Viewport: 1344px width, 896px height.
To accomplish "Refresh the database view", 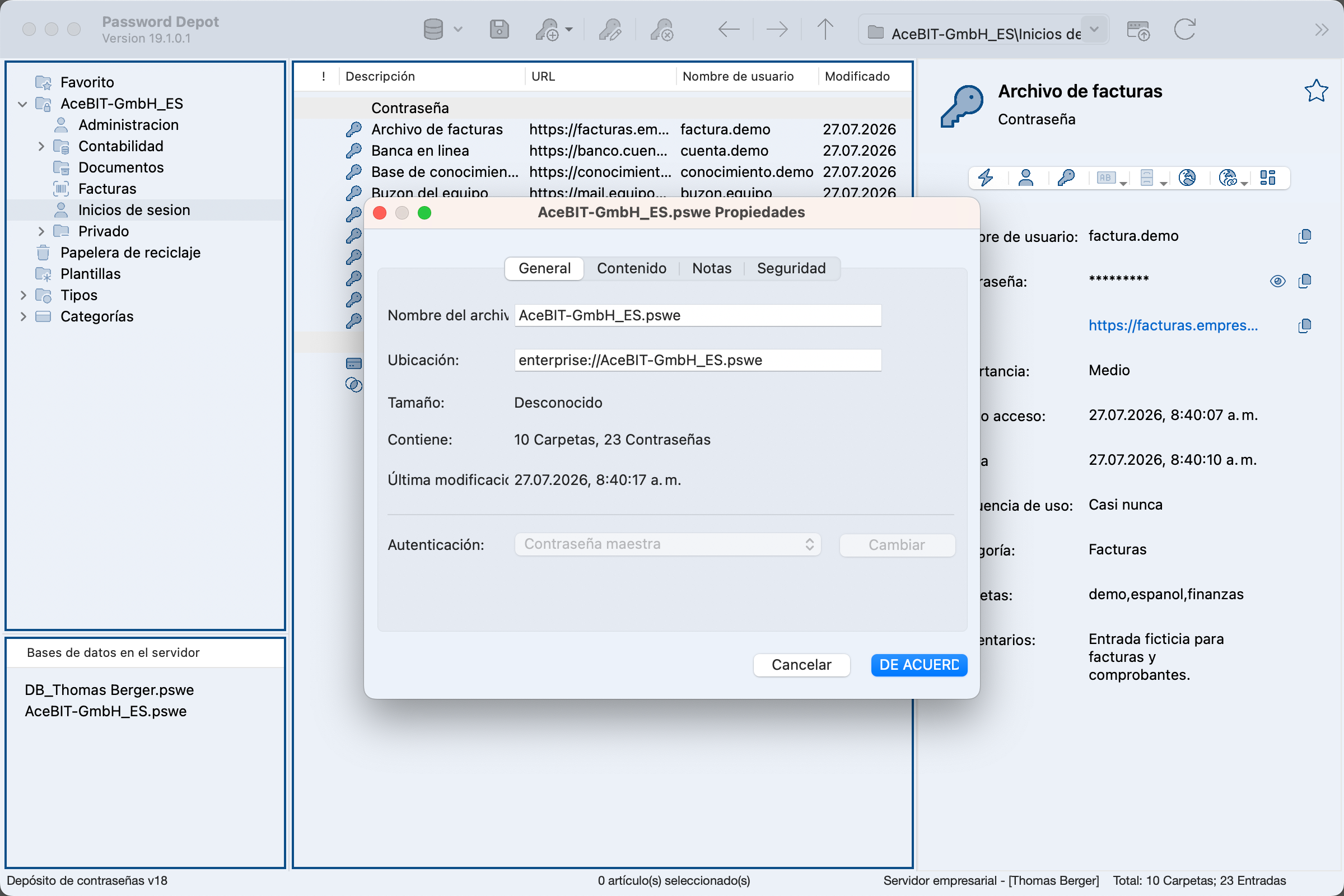I will coord(1184,29).
